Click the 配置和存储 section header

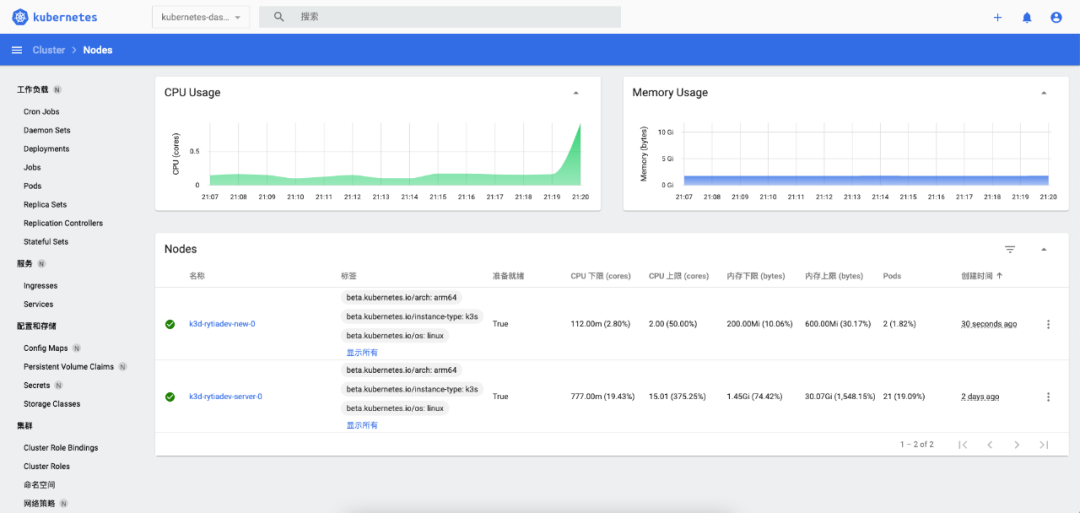[37, 326]
